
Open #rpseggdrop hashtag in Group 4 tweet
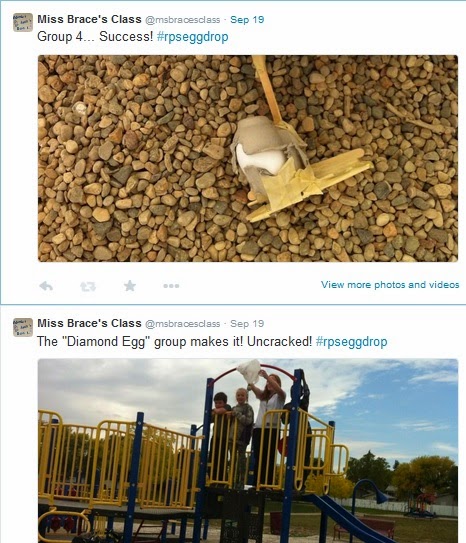[x=192, y=37]
